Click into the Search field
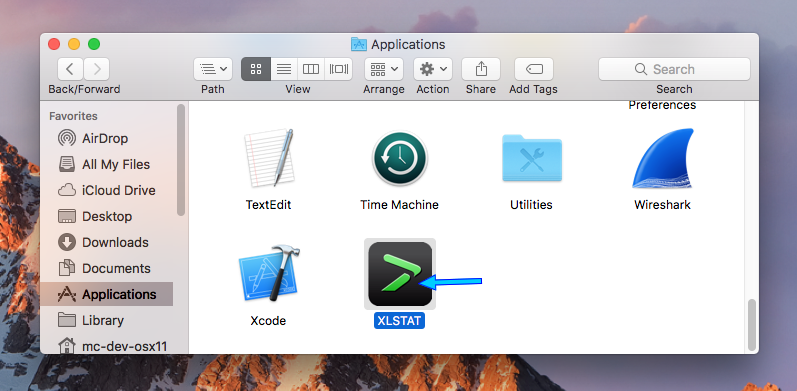The width and height of the screenshot is (797, 391). click(674, 69)
